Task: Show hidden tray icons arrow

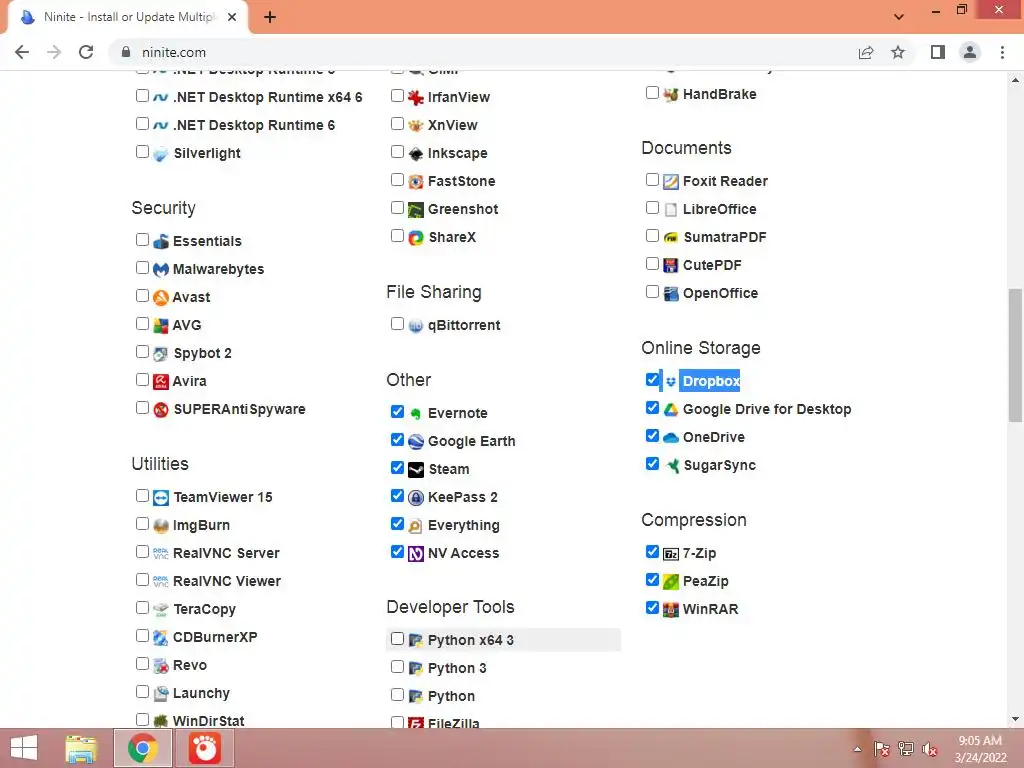Action: tap(857, 749)
